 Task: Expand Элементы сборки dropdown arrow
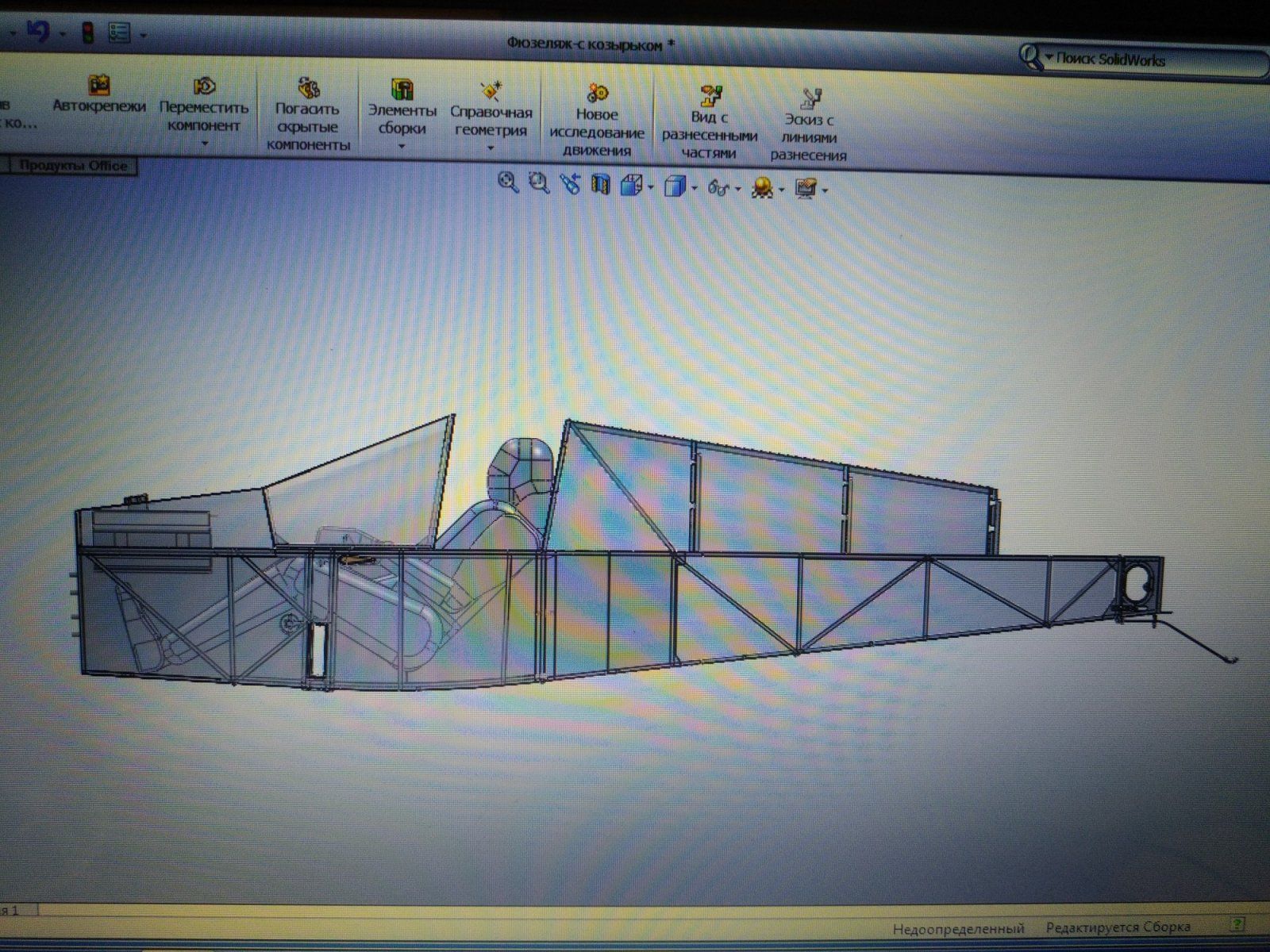[401, 147]
